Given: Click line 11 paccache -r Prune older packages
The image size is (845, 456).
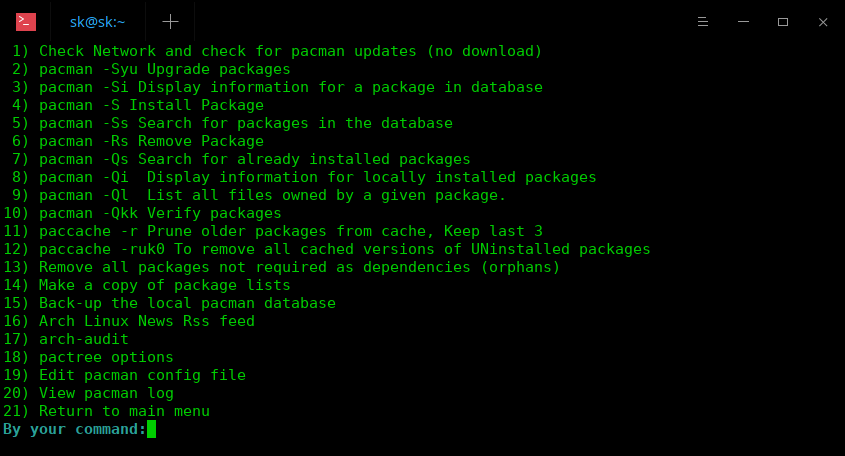Looking at the screenshot, I should pyautogui.click(x=273, y=231).
